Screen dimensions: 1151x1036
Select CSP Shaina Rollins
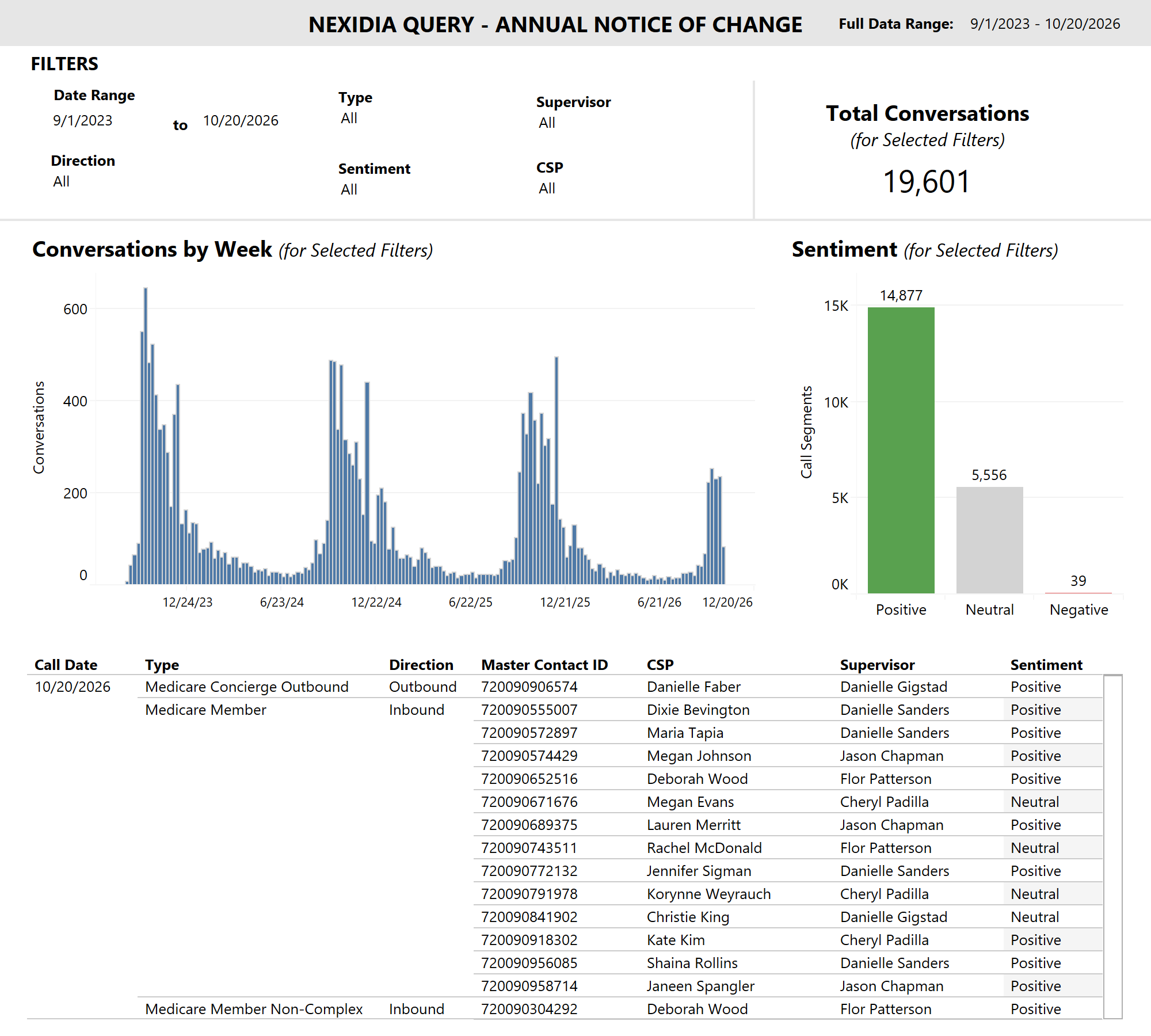(692, 963)
